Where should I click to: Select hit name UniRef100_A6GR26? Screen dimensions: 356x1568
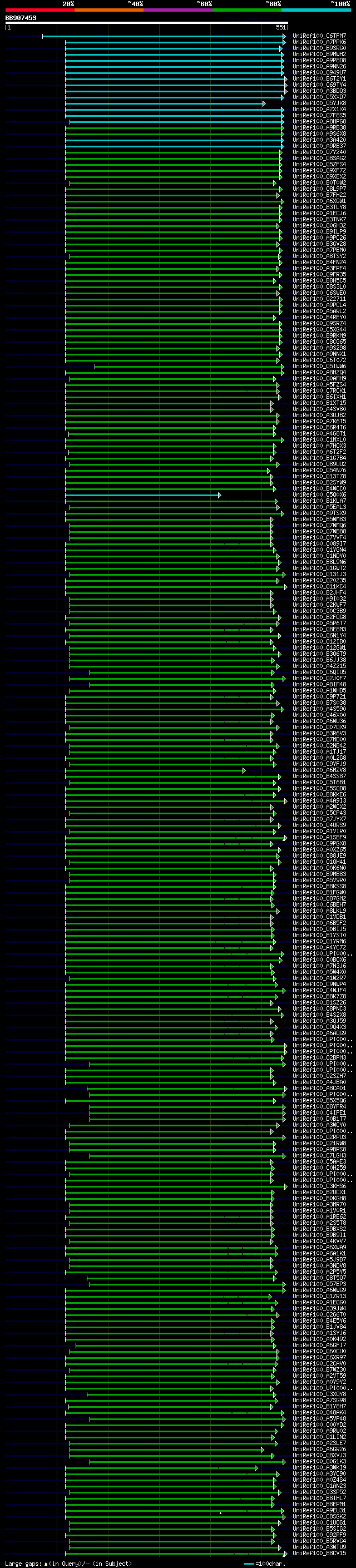tap(319, 1450)
